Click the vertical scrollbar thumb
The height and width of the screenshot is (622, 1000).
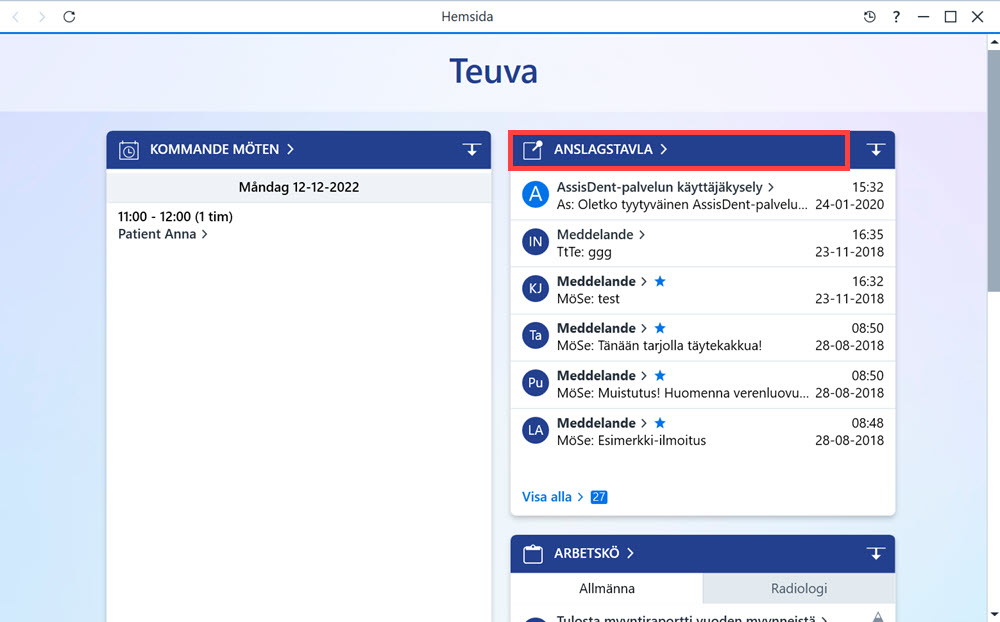coord(994,171)
